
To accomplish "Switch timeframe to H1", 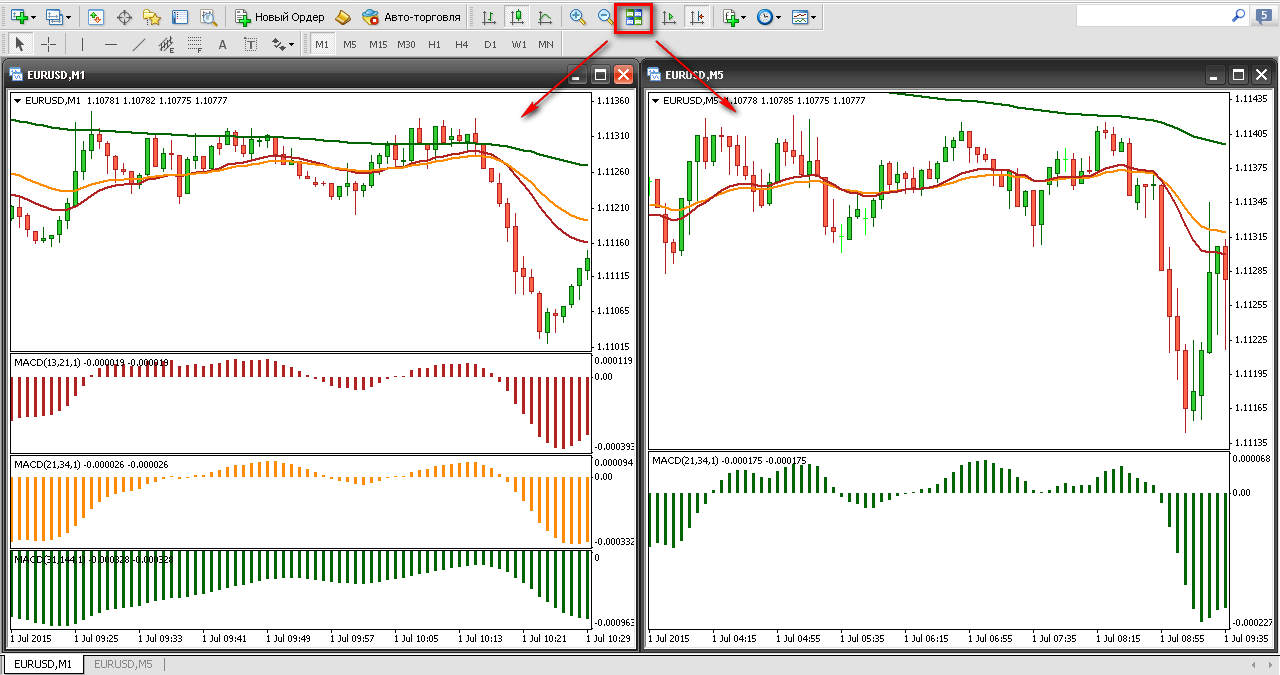I will 434,44.
